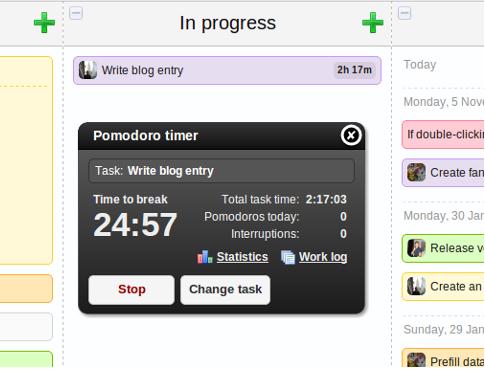Click avatar on Write blog entry card

tap(88, 70)
